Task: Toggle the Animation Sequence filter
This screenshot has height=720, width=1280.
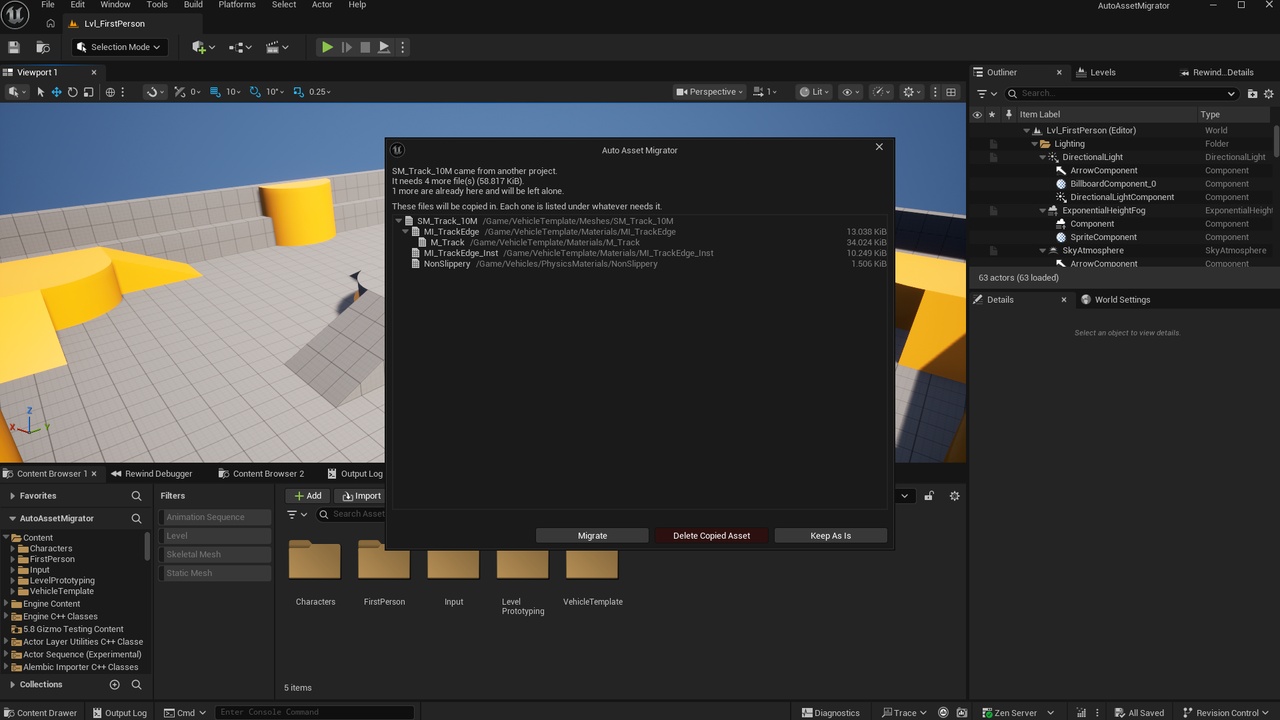Action: tap(216, 517)
